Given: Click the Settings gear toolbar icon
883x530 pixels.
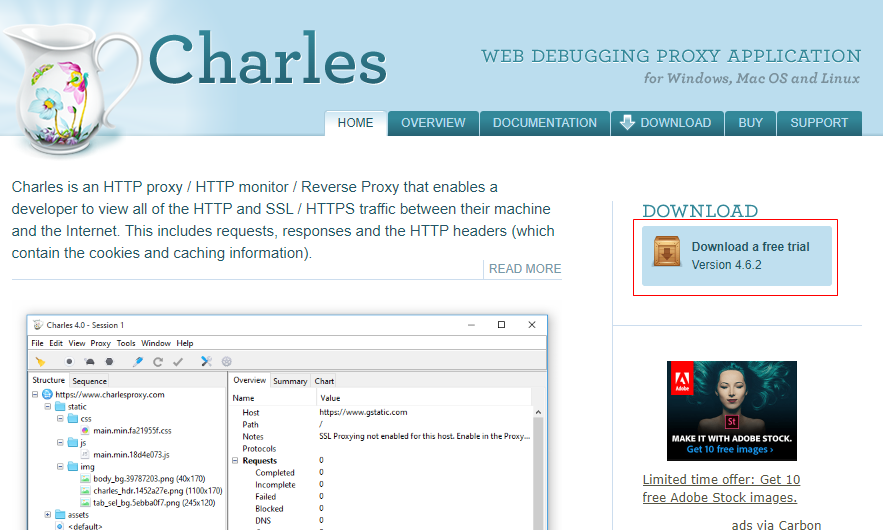Looking at the screenshot, I should click(226, 361).
